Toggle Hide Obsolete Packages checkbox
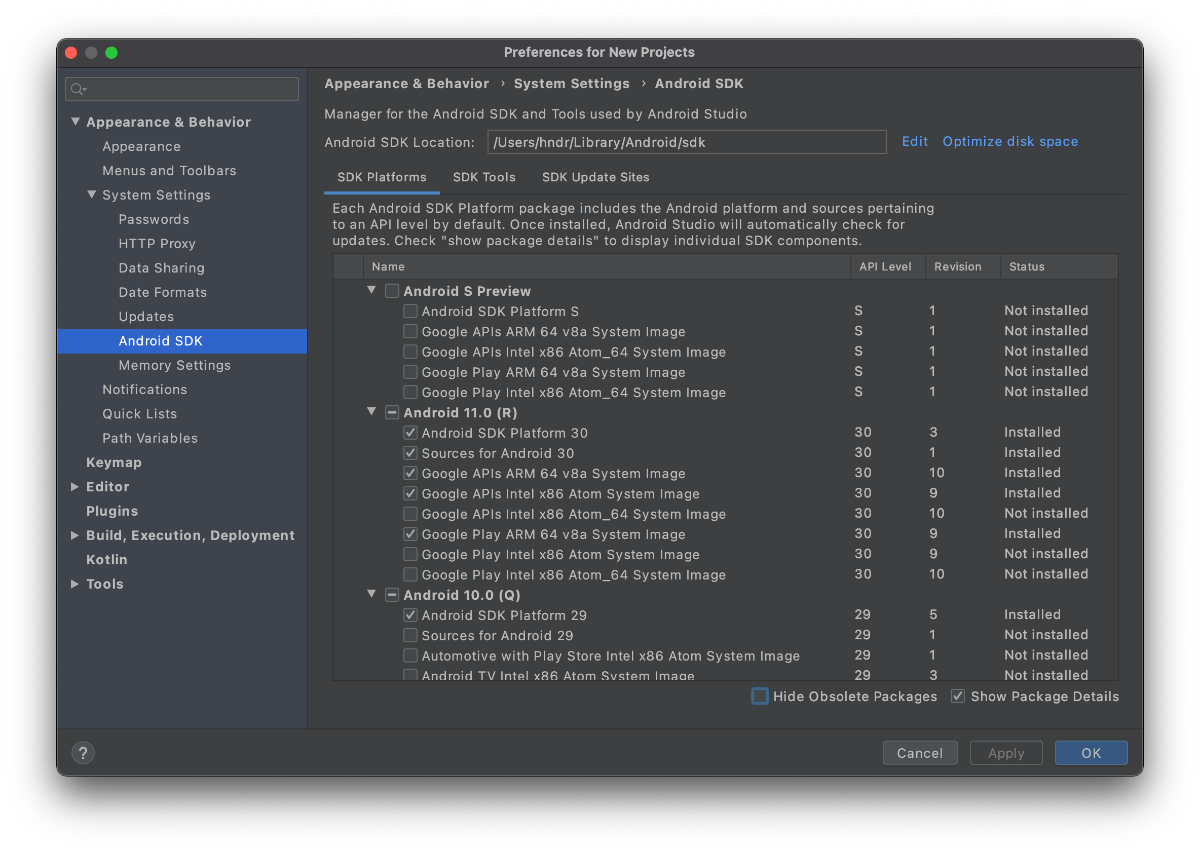The height and width of the screenshot is (851, 1200). pyautogui.click(x=760, y=696)
